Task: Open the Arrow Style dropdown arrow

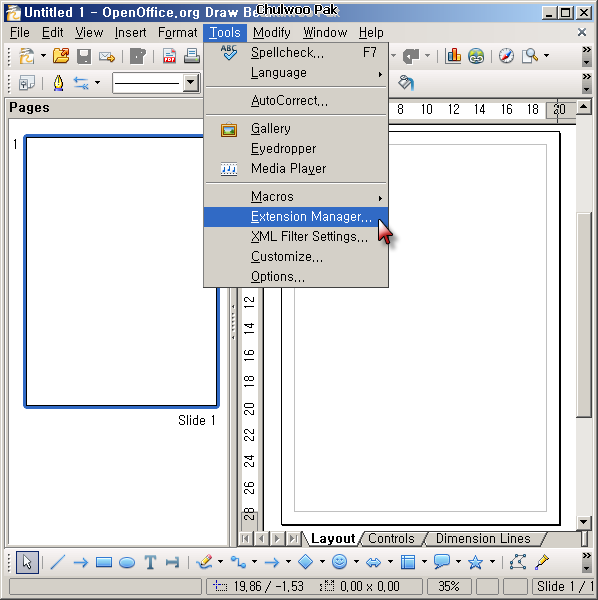Action: (x=98, y=82)
